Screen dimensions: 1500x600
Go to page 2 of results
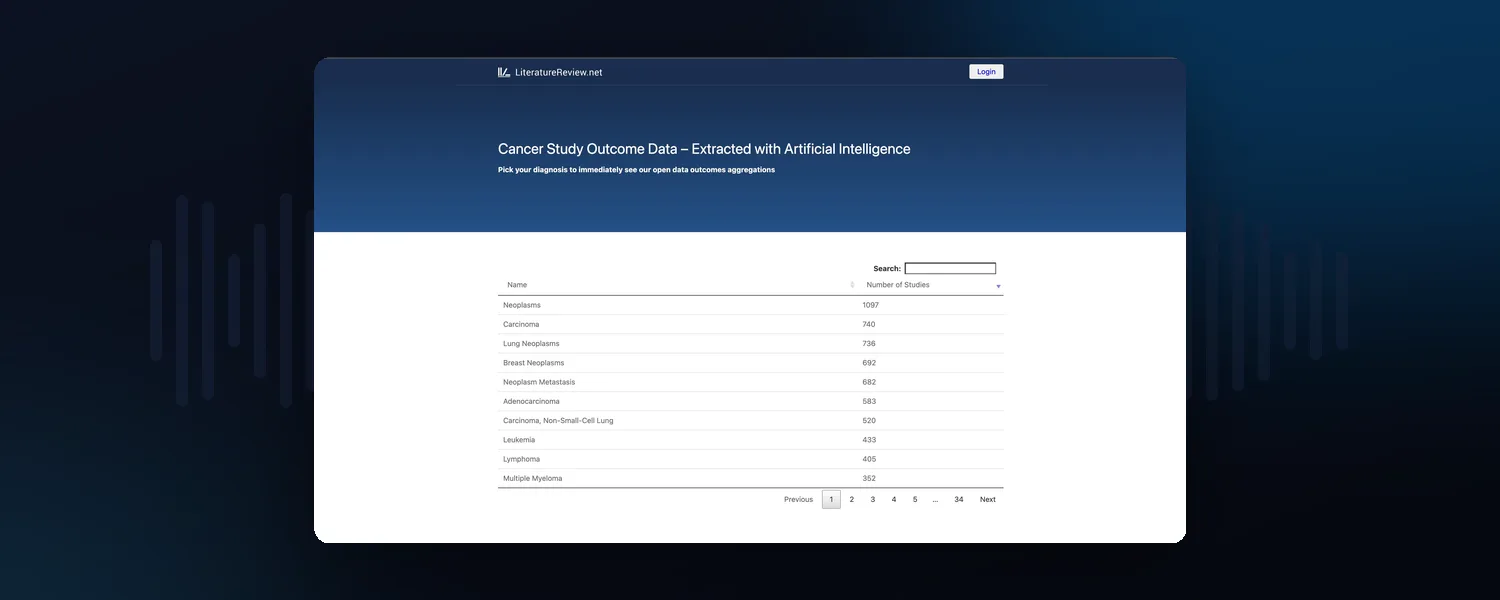[852, 499]
